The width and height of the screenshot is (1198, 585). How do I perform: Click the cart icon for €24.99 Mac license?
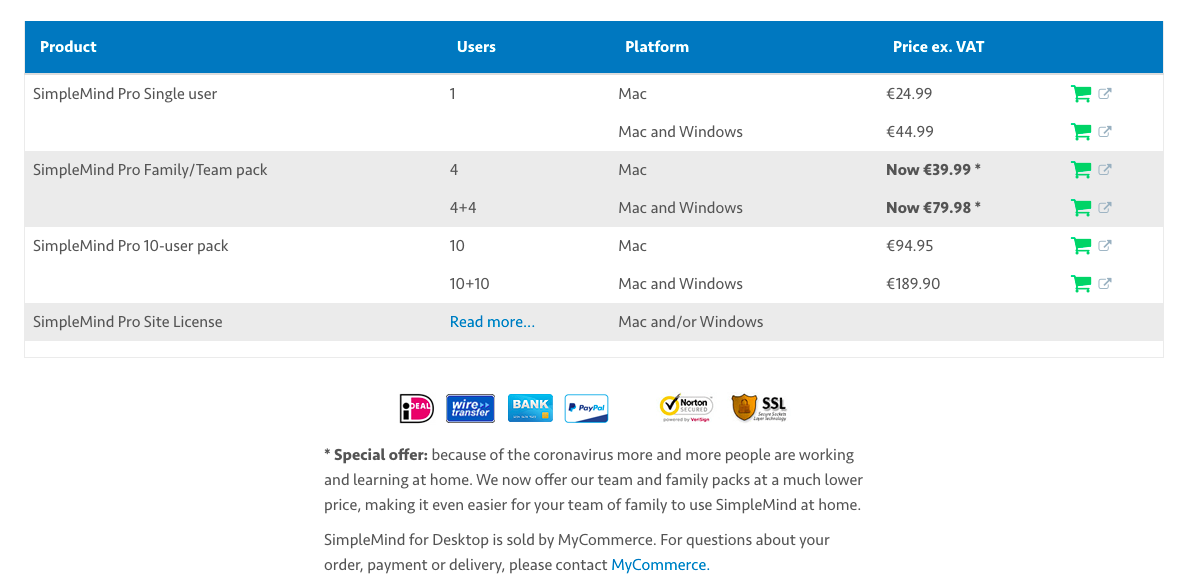1081,94
